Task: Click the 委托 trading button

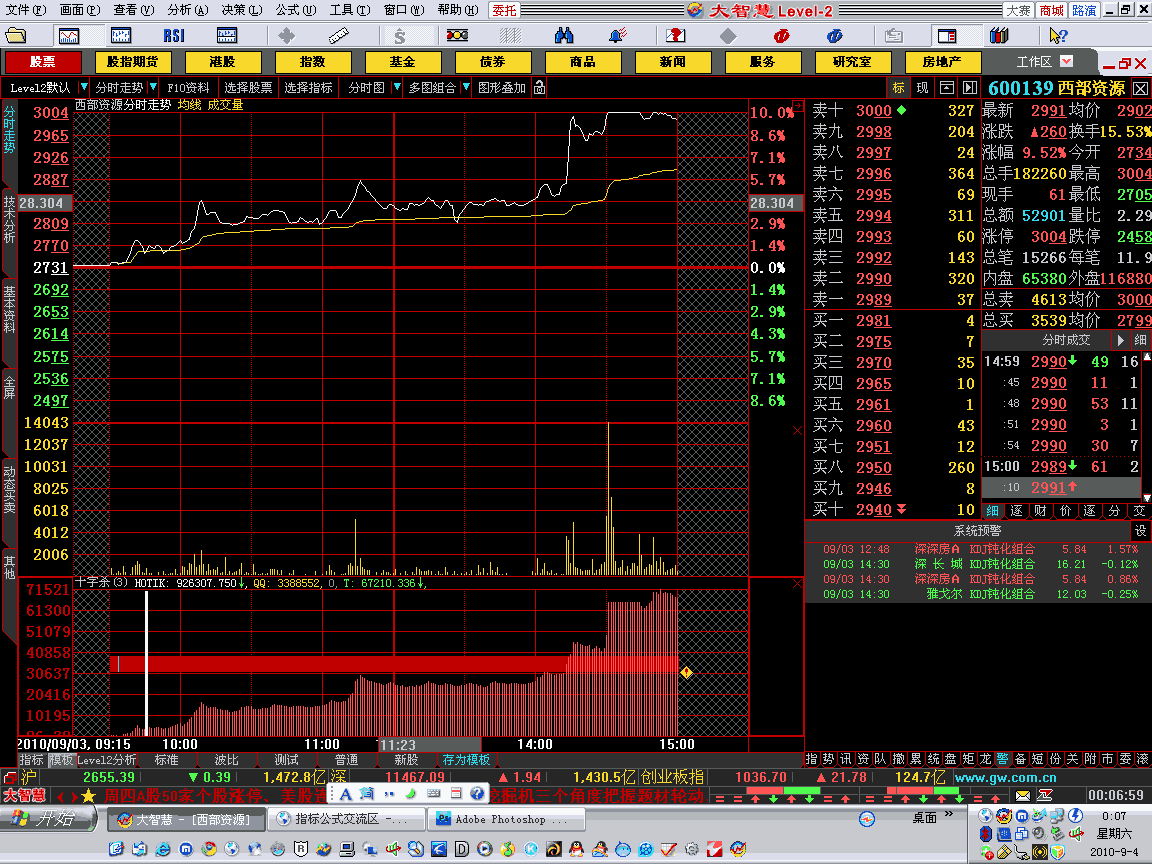Action: click(x=504, y=10)
